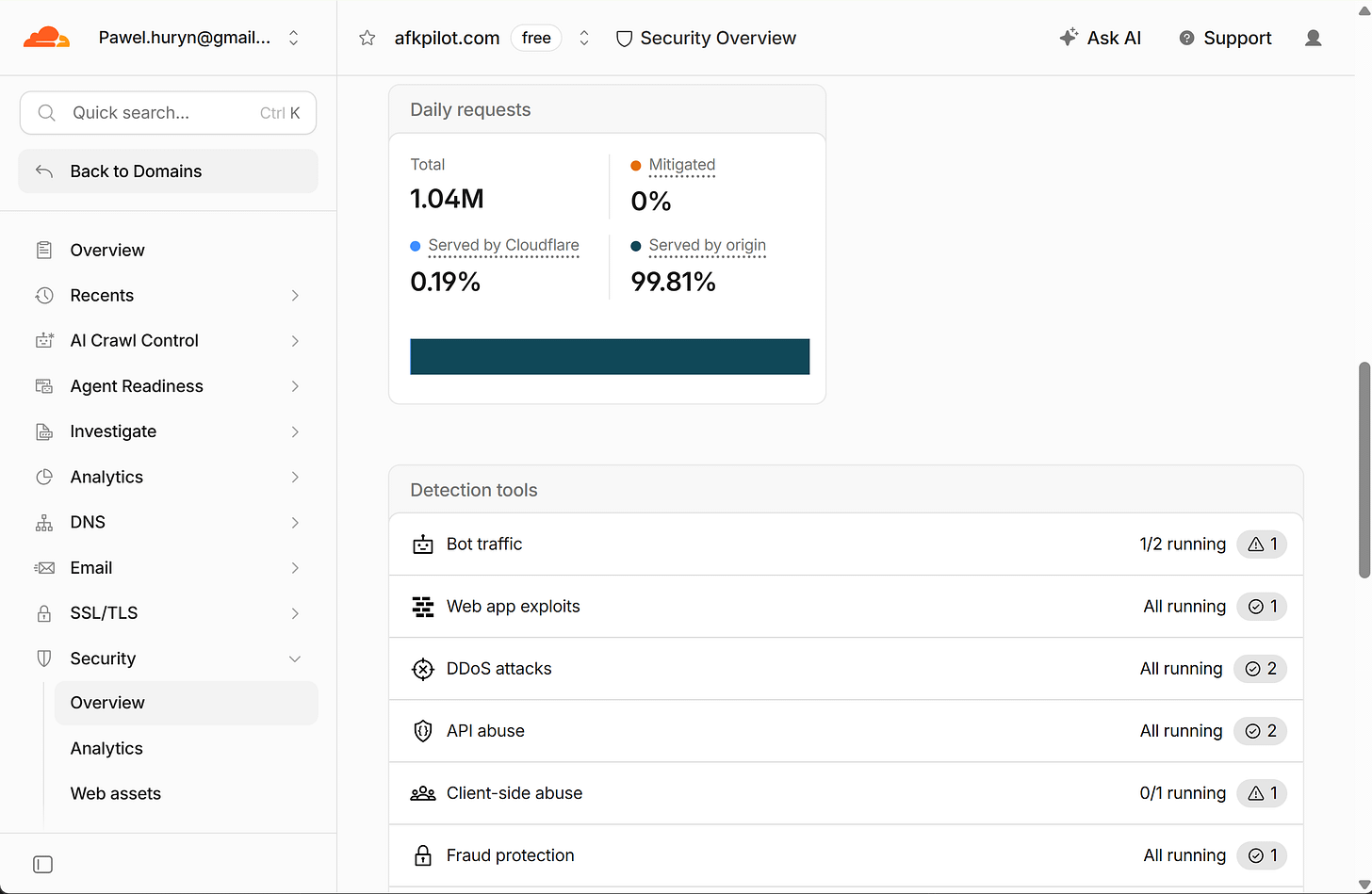Viewport: 1372px width, 894px height.
Task: Click the Security shield icon in sidebar
Action: (x=44, y=658)
